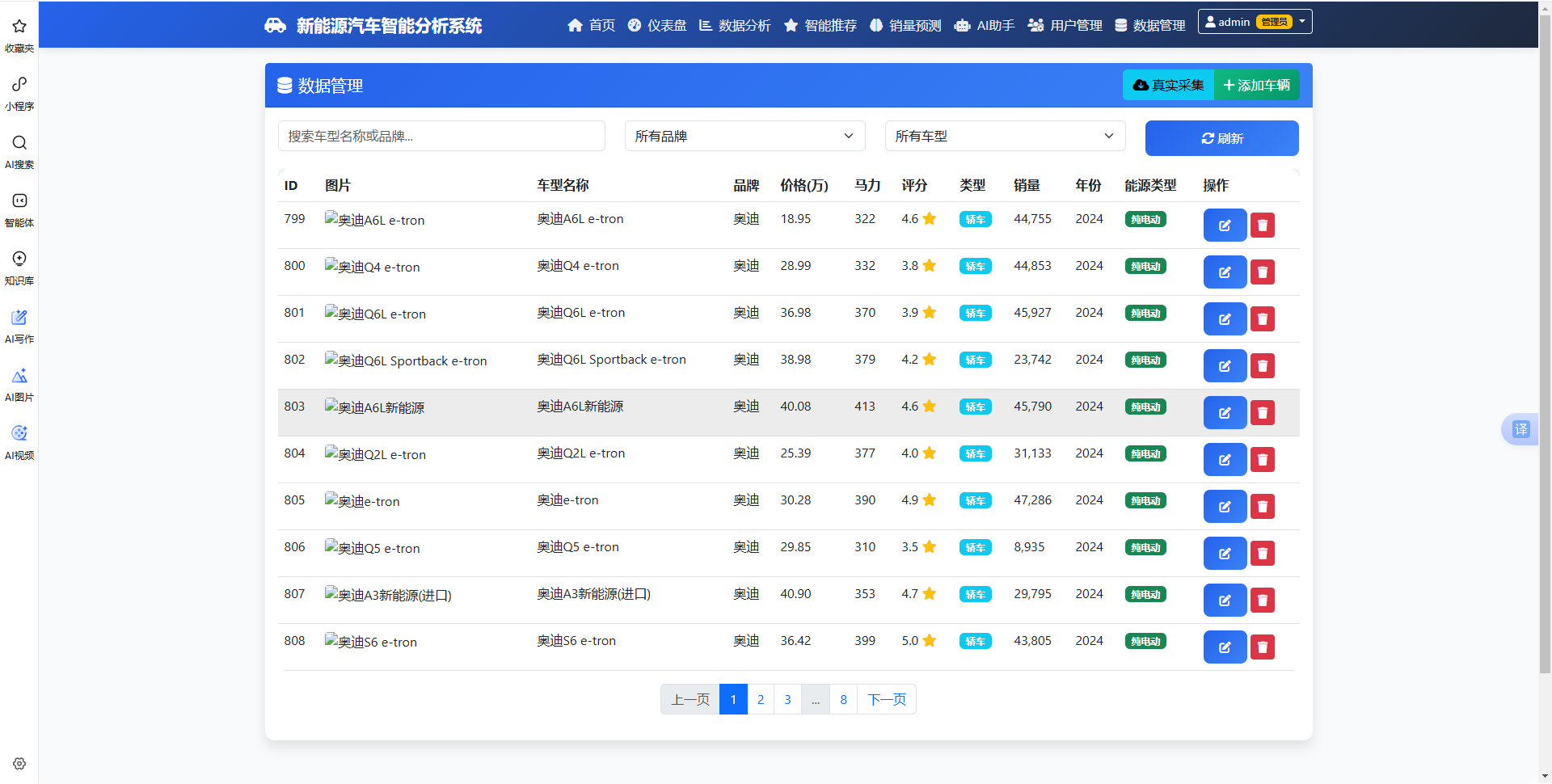Open the 小程序 mini-program sidebar icon
The image size is (1552, 784).
19,94
